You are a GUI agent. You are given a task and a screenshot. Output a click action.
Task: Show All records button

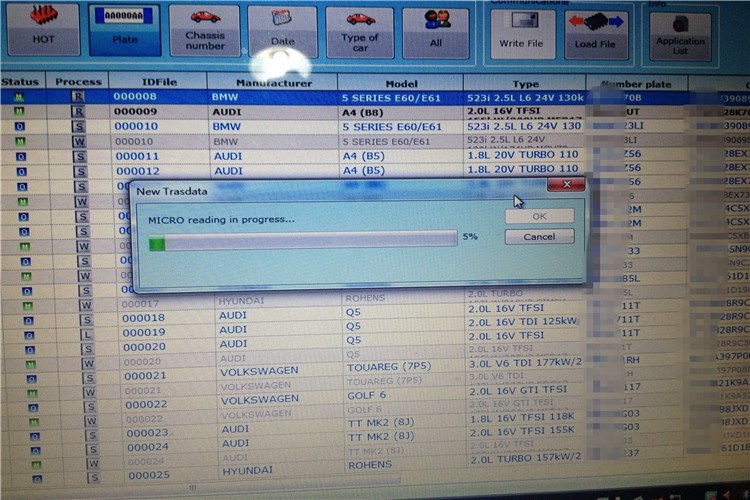click(436, 33)
